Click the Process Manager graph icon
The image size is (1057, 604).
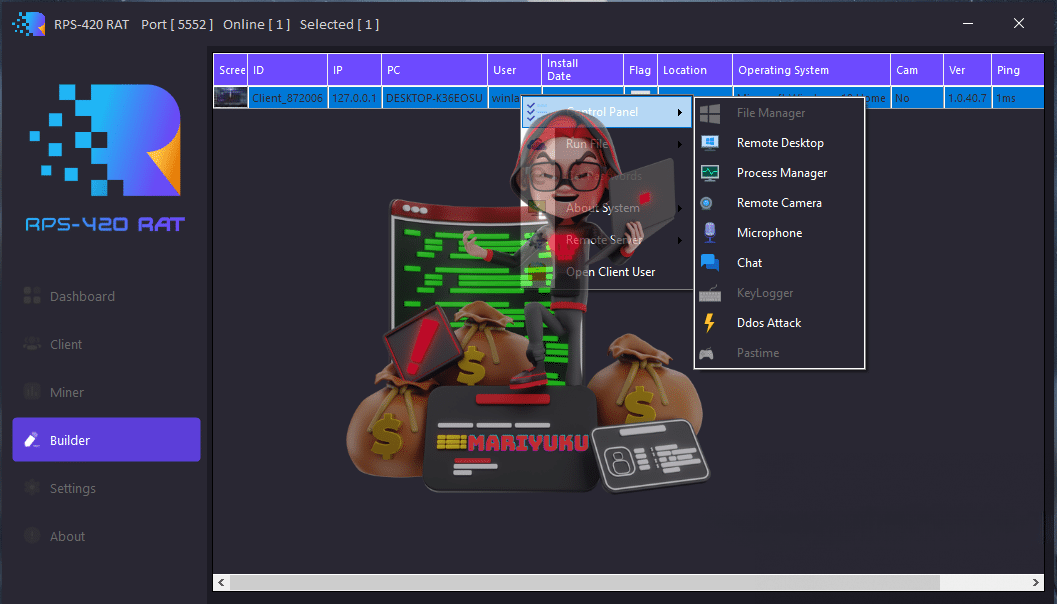tap(710, 173)
